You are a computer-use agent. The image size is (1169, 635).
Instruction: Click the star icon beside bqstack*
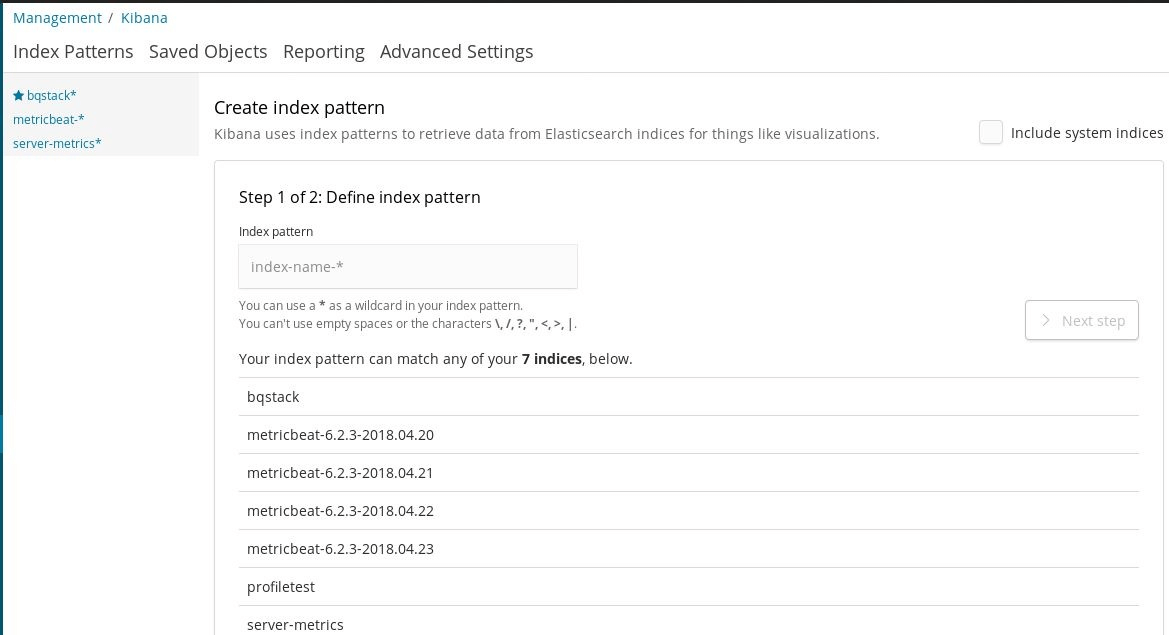[x=18, y=96]
